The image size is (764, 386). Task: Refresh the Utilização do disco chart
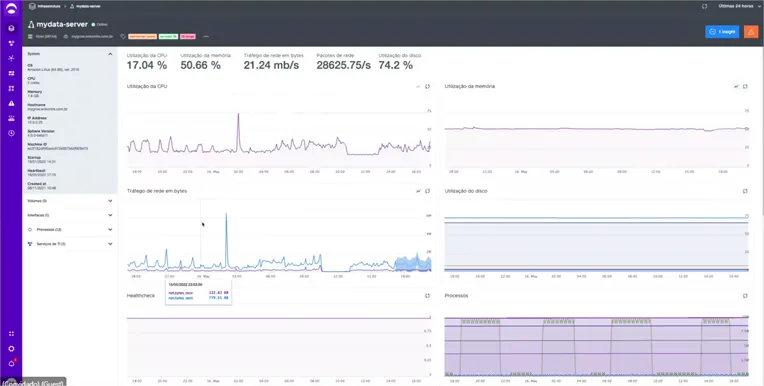[x=745, y=191]
